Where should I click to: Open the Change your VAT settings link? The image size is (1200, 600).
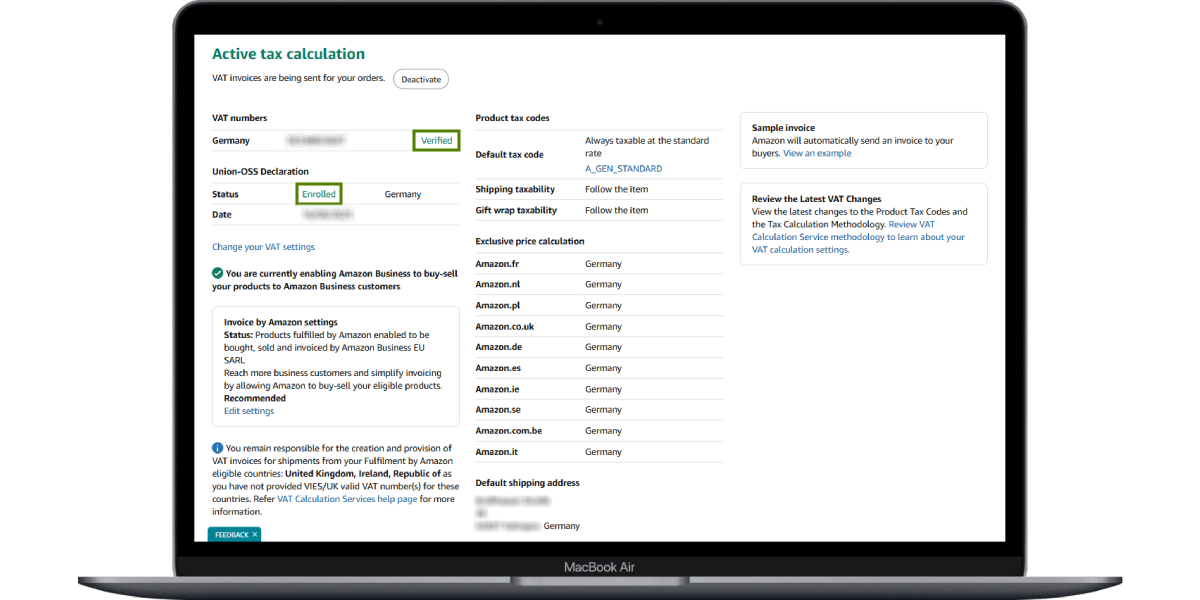pos(263,247)
